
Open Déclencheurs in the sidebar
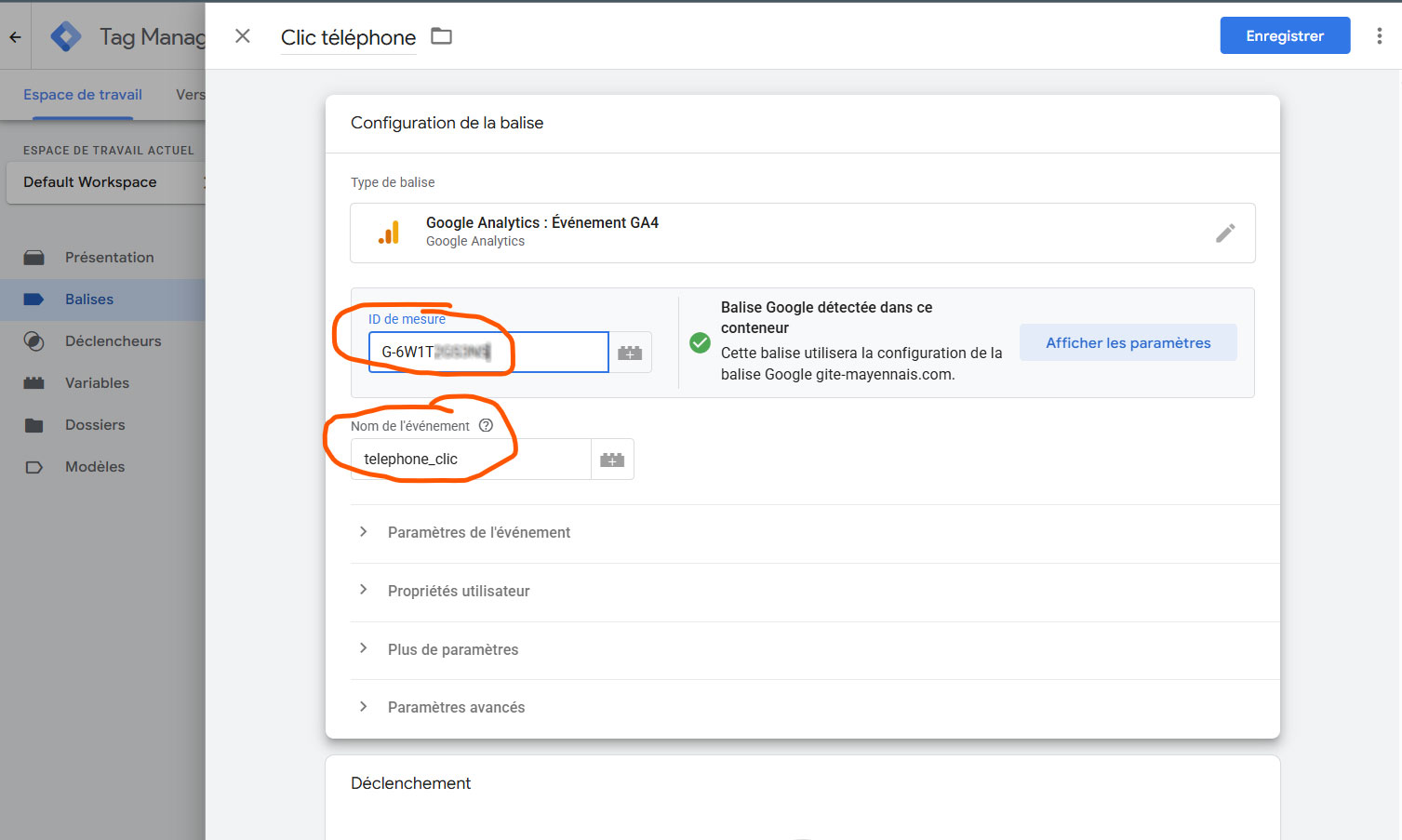113,341
